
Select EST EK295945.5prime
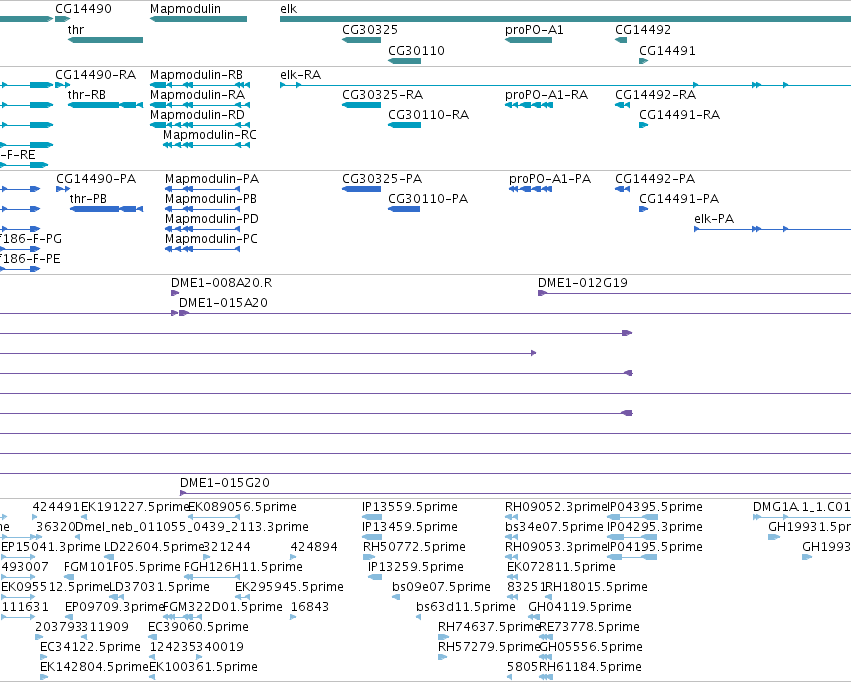(289, 587)
